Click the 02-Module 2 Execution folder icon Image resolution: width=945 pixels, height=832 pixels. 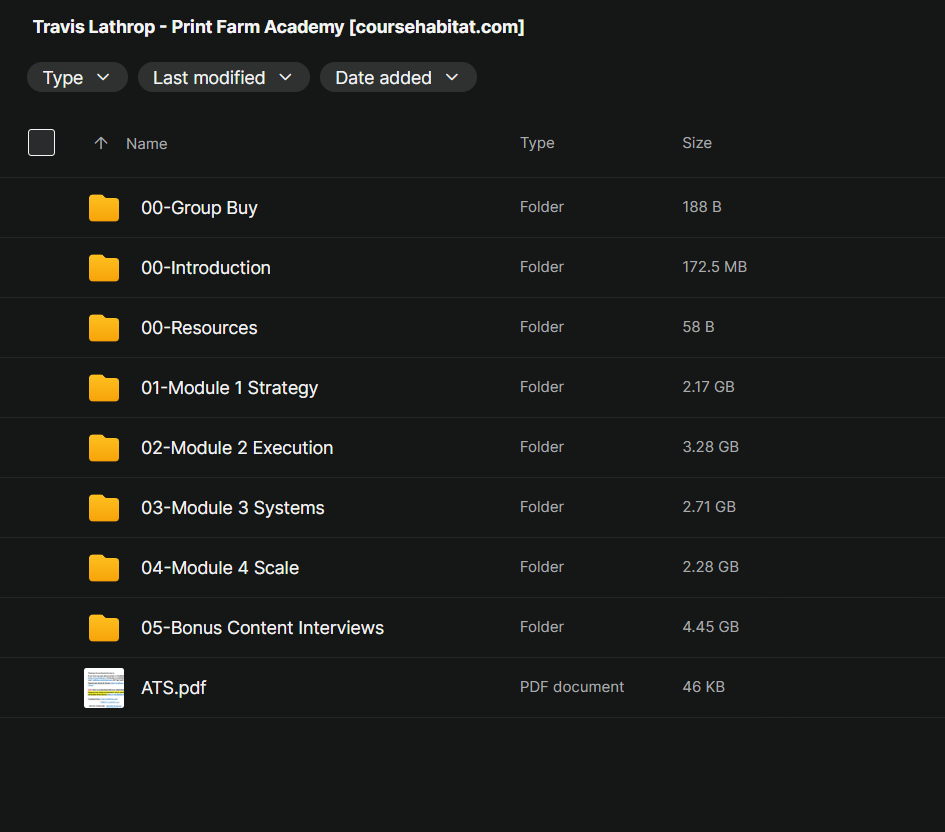click(104, 448)
